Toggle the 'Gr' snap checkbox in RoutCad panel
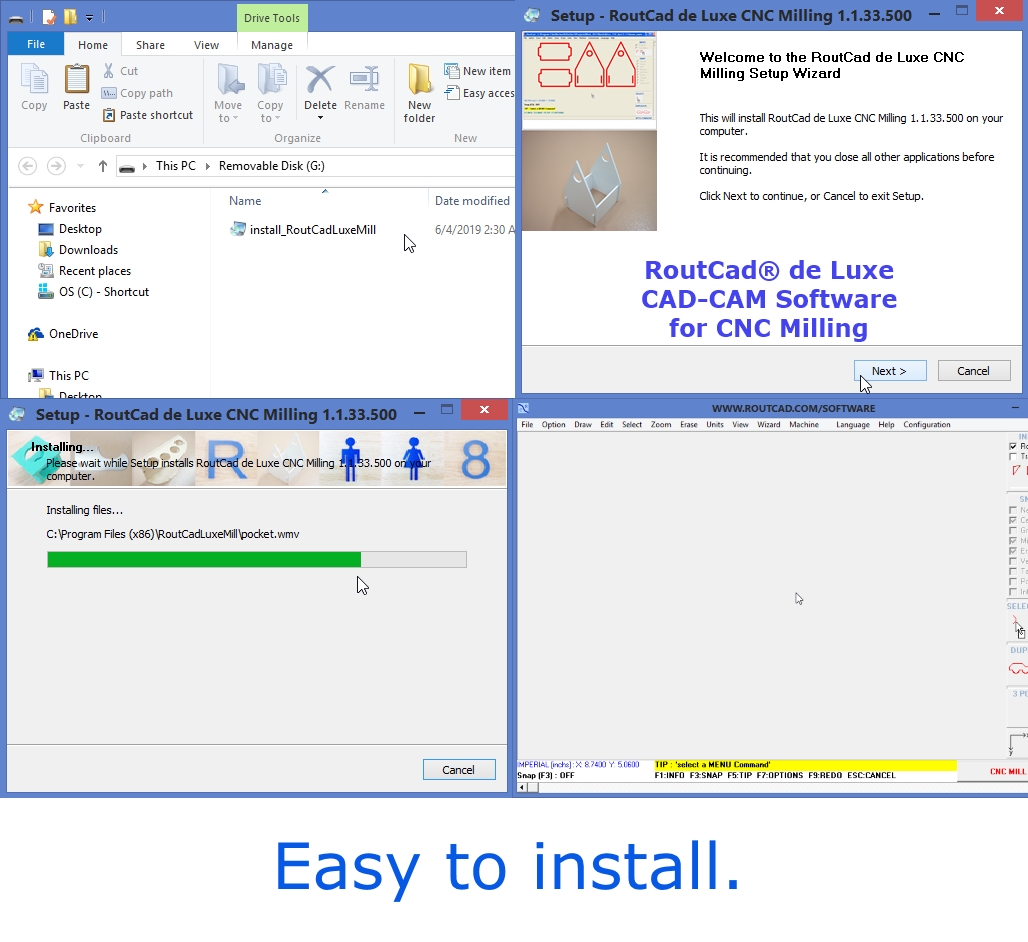The image size is (1028, 942). click(x=1013, y=530)
